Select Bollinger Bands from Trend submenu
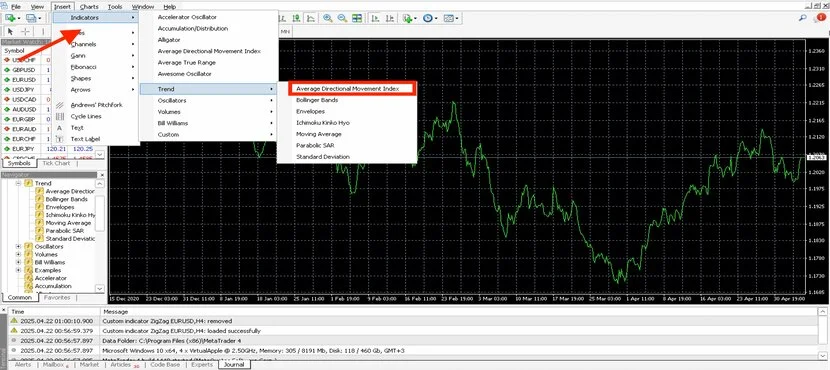 pyautogui.click(x=317, y=100)
